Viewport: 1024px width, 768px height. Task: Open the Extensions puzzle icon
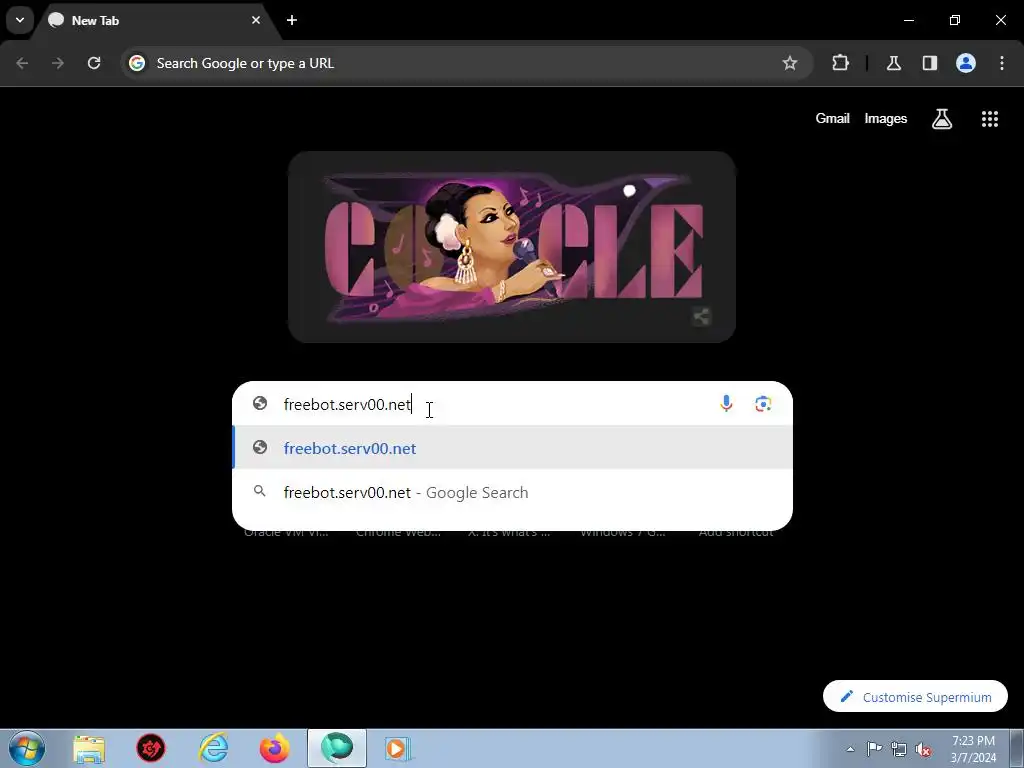[x=840, y=63]
